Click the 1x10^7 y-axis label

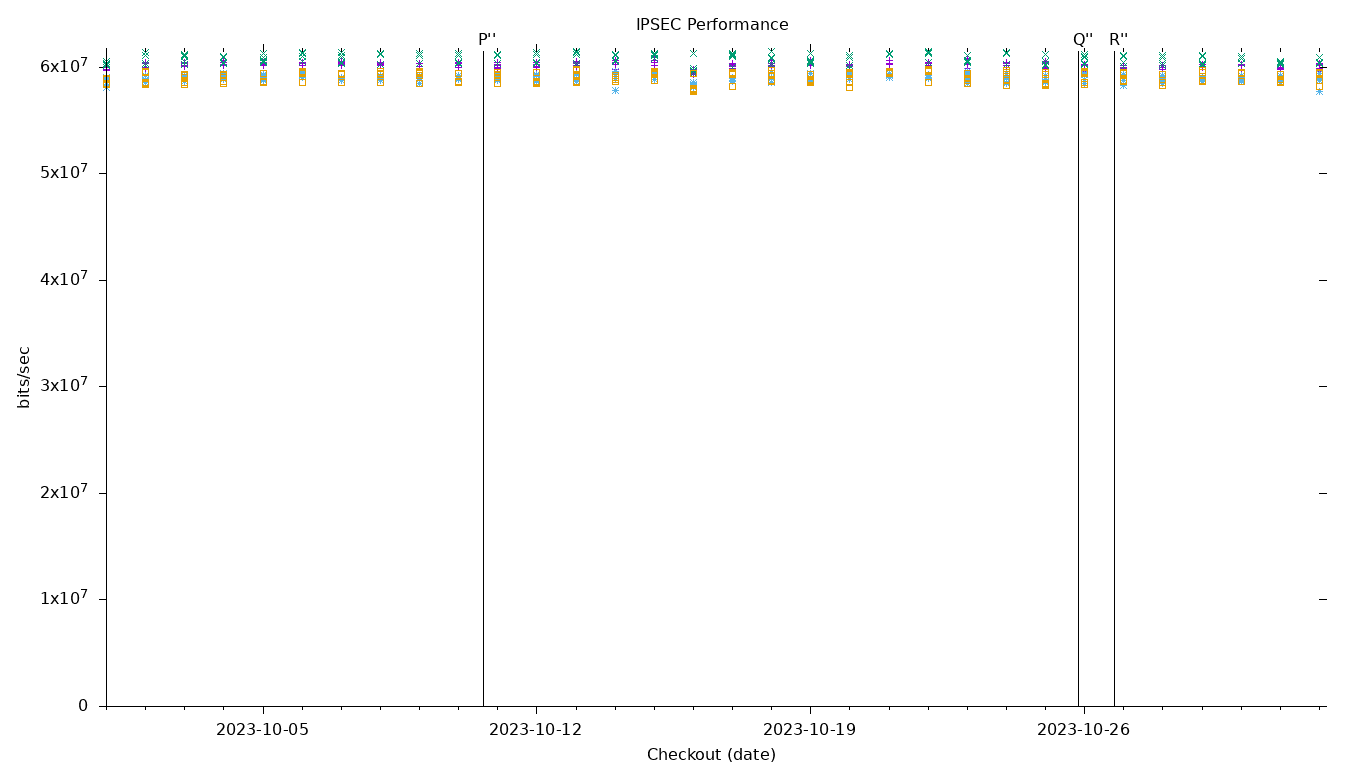click(64, 598)
